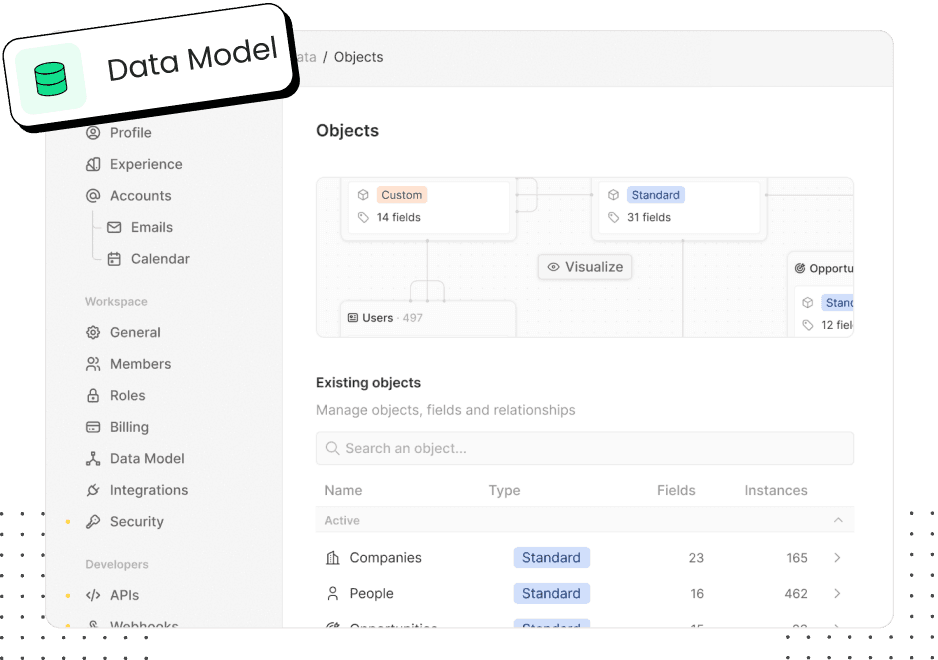Click the object search field
This screenshot has height=660, width=938.
(584, 448)
